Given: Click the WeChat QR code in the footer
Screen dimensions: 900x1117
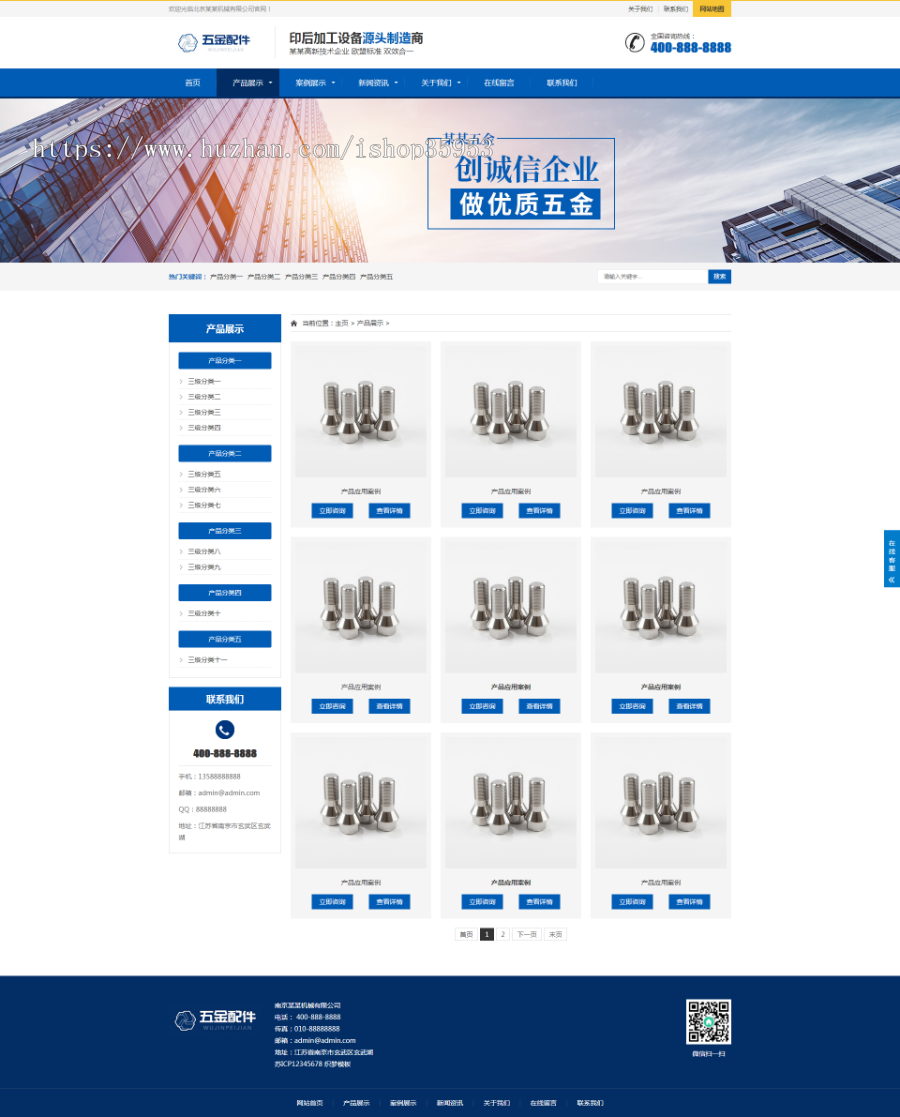Looking at the screenshot, I should [708, 1021].
